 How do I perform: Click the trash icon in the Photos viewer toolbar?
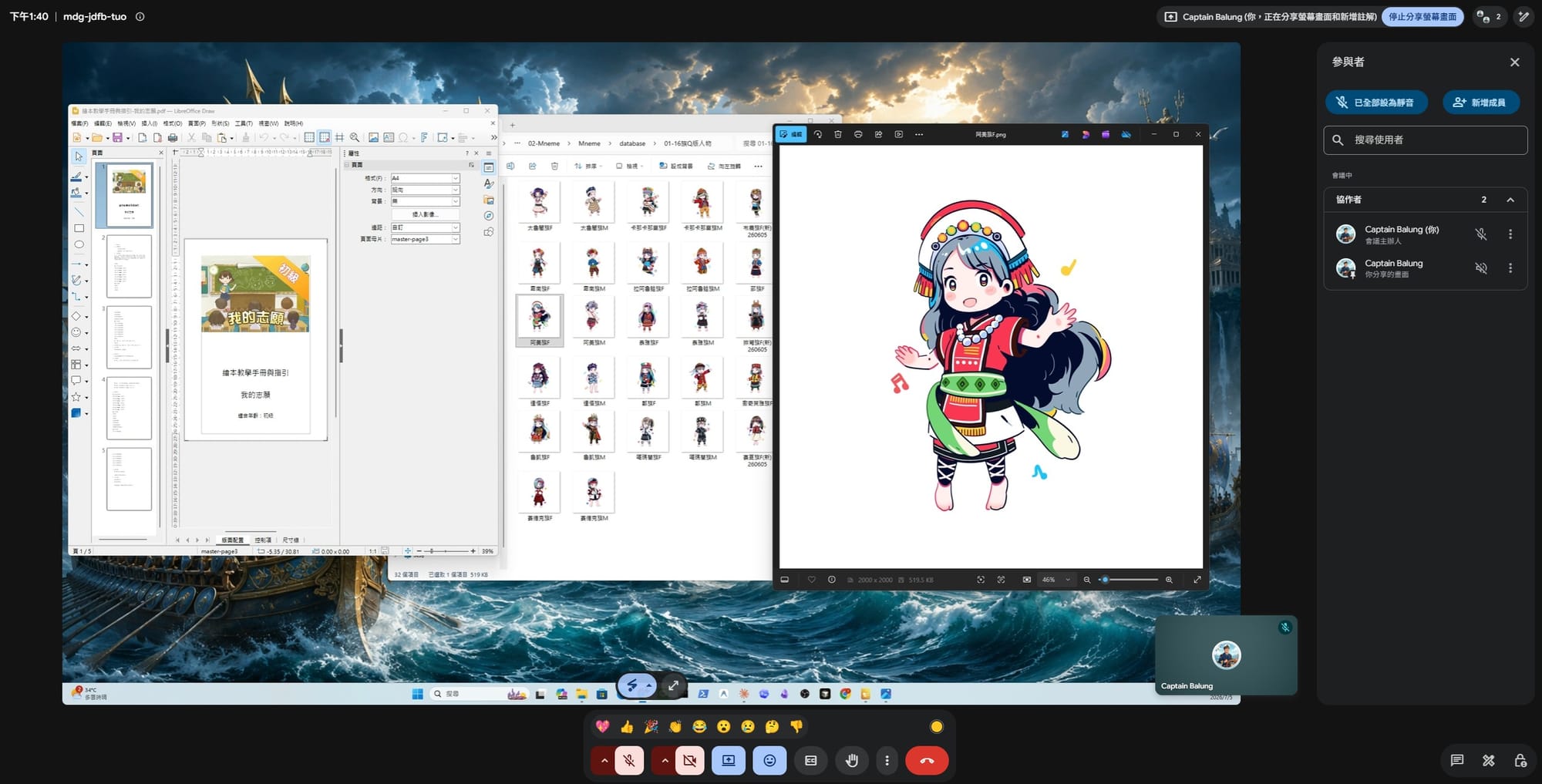tap(838, 134)
